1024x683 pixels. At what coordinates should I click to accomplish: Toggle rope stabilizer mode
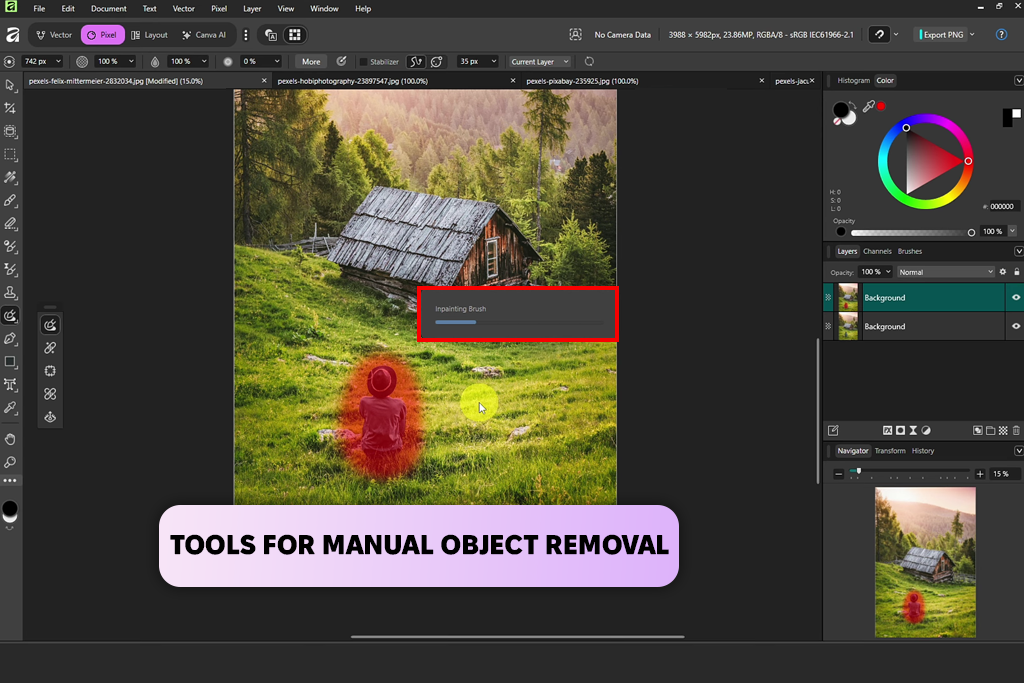click(x=415, y=61)
